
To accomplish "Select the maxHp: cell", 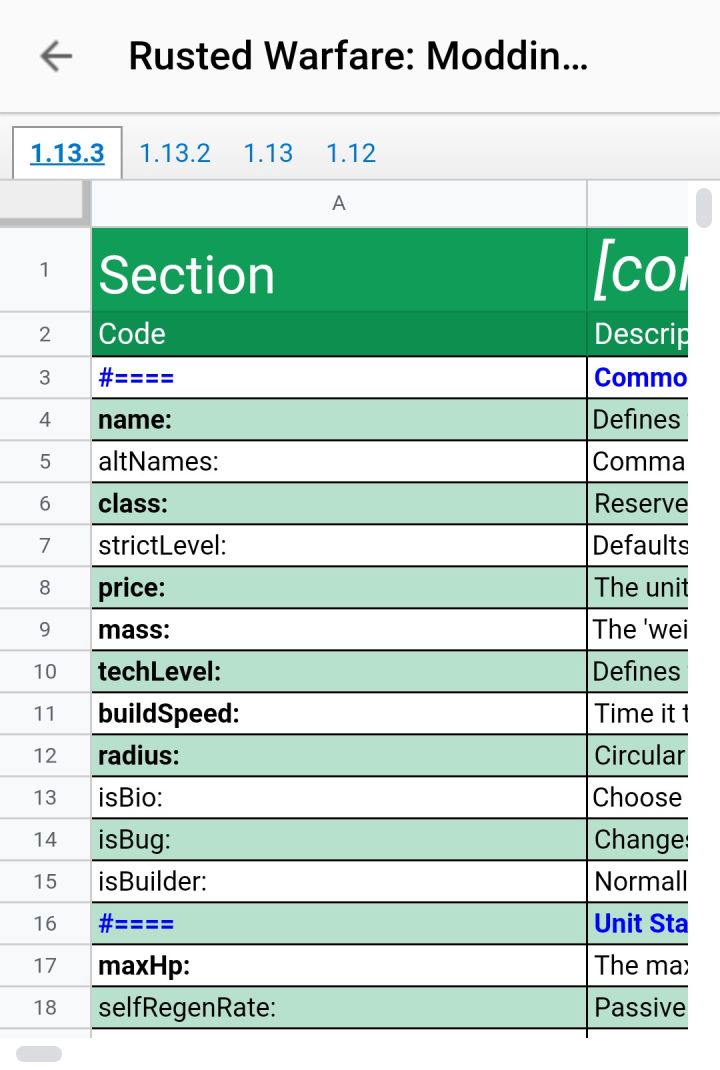I will 339,966.
